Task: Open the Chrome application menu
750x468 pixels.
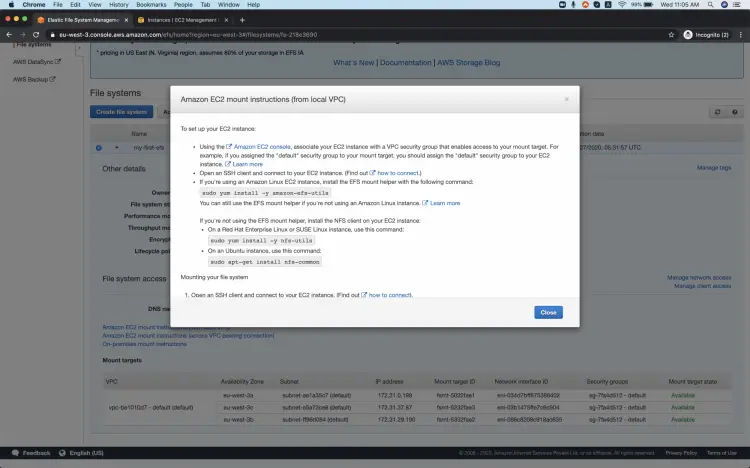Action: [x=33, y=5]
